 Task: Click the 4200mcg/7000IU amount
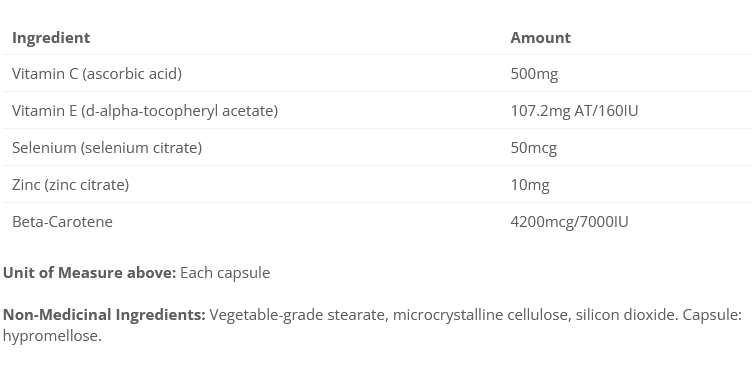click(x=569, y=221)
